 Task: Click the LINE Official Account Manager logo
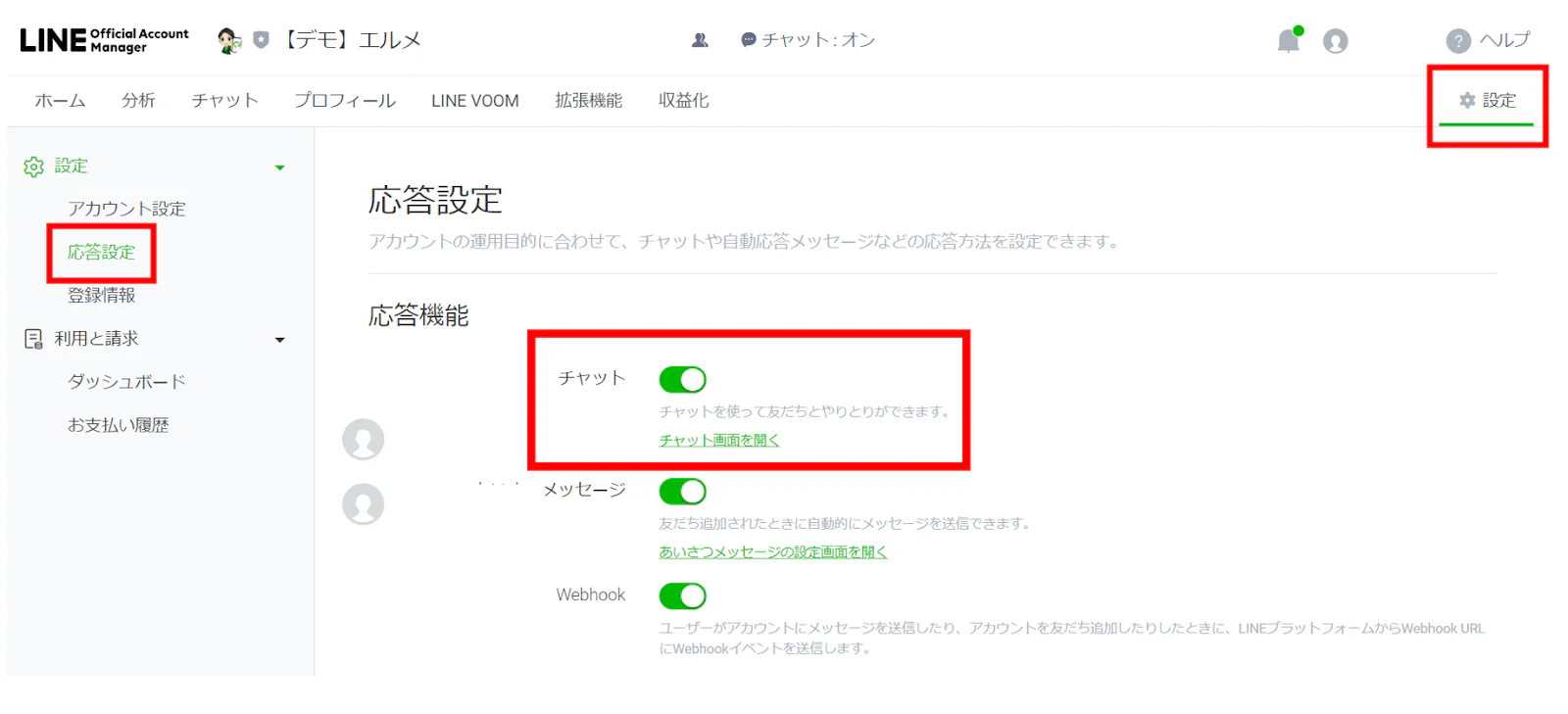(104, 40)
